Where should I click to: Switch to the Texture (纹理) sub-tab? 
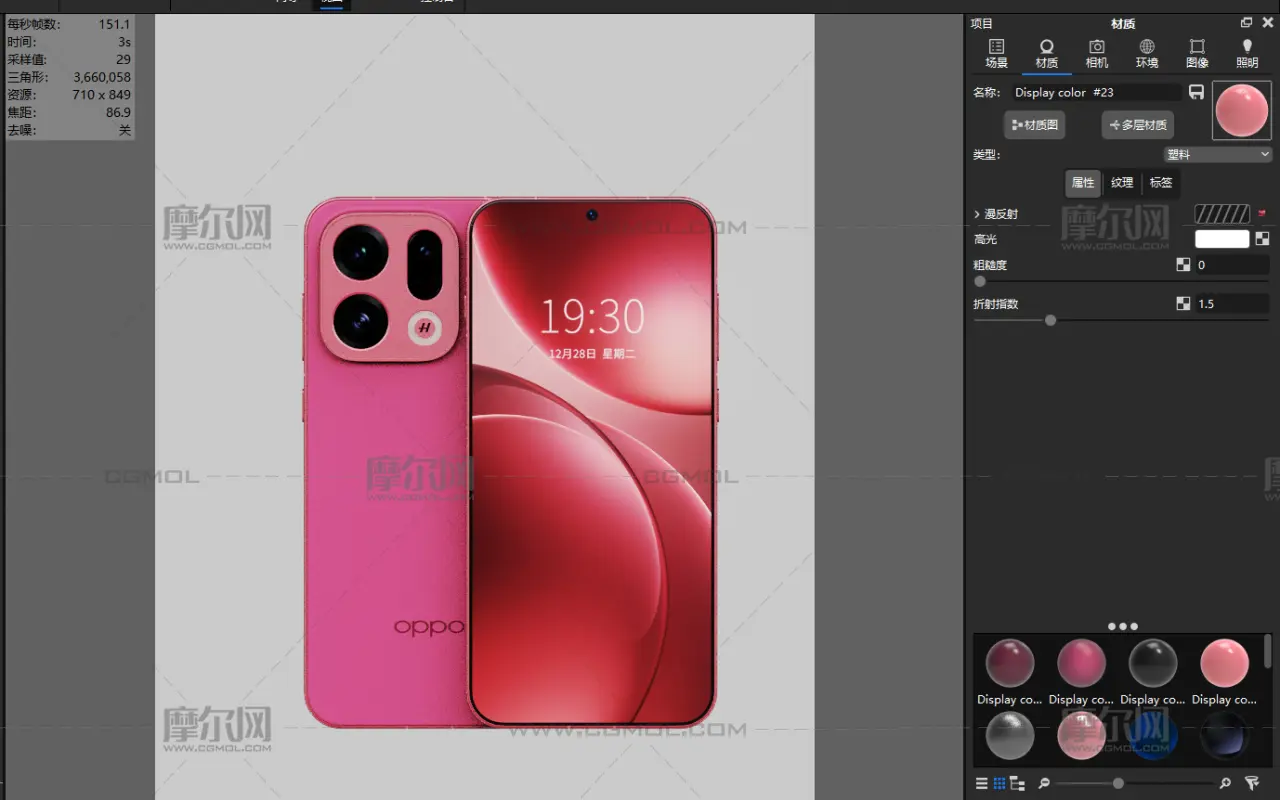coord(1122,183)
